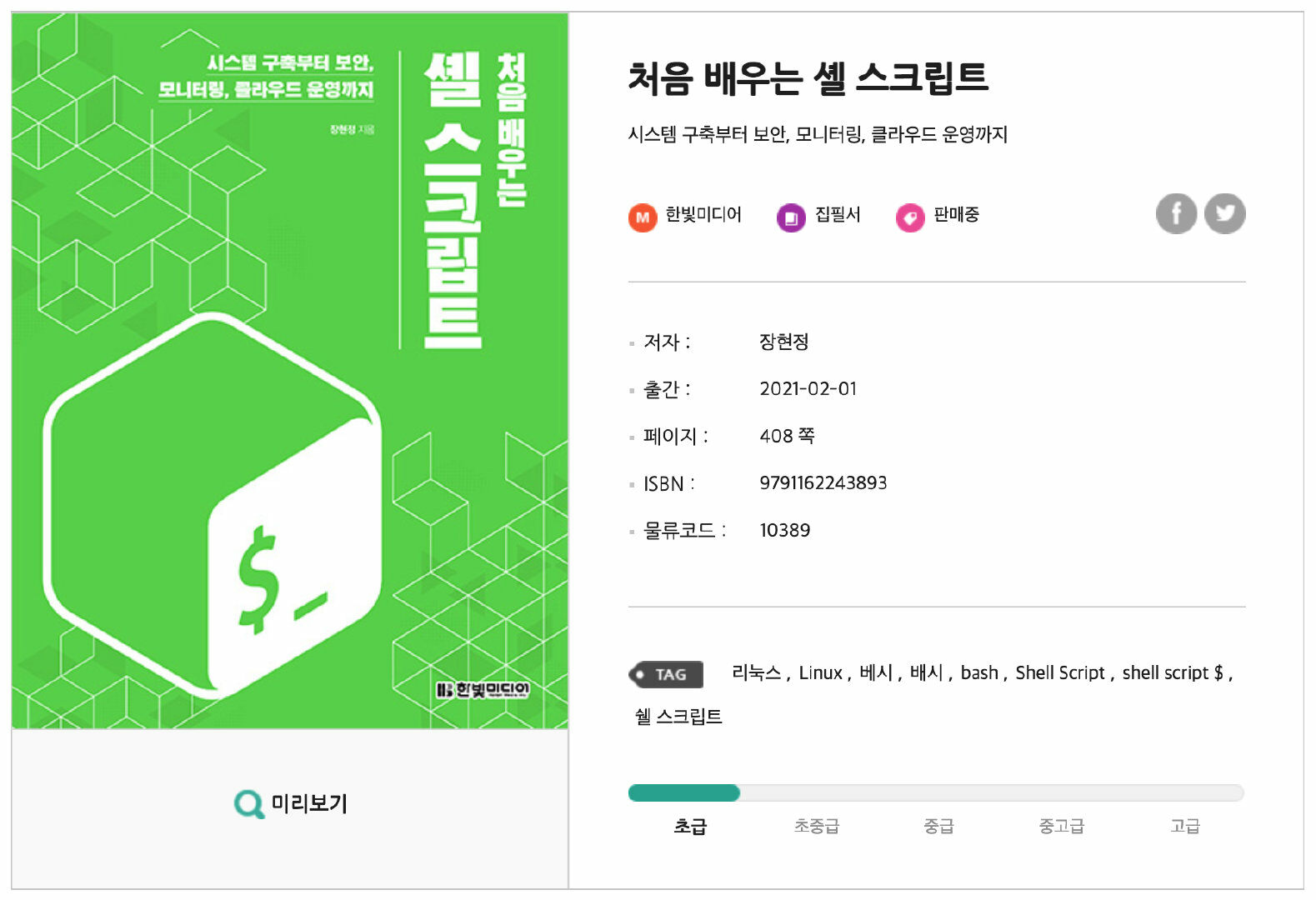Share the book on Twitter
Screen dimensions: 1316x900
point(1224,214)
